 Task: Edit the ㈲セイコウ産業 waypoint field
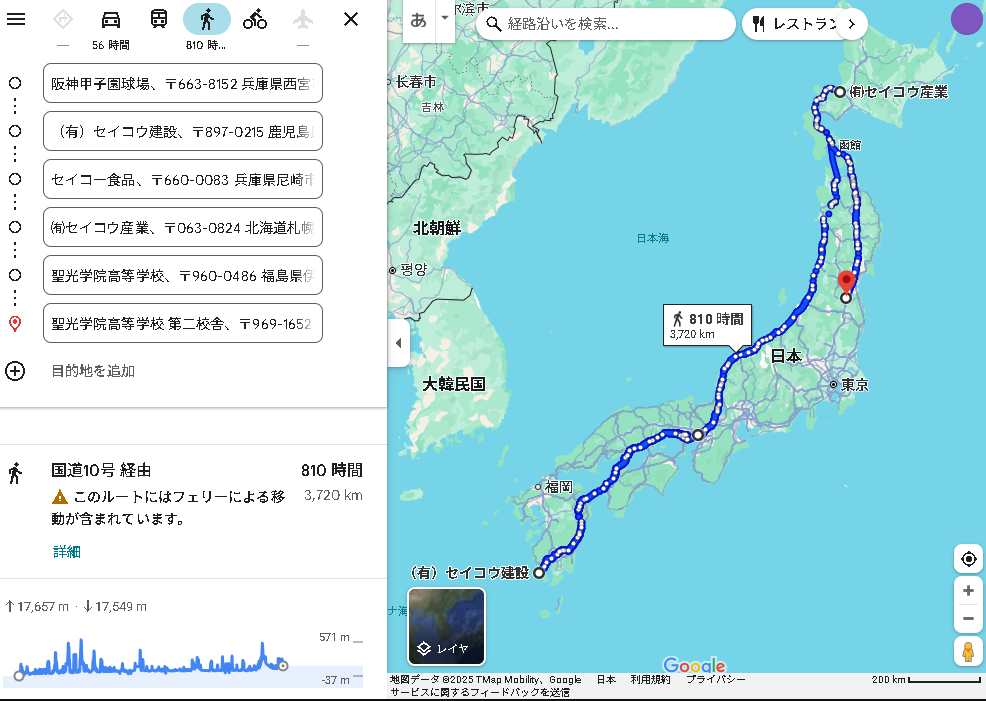183,227
